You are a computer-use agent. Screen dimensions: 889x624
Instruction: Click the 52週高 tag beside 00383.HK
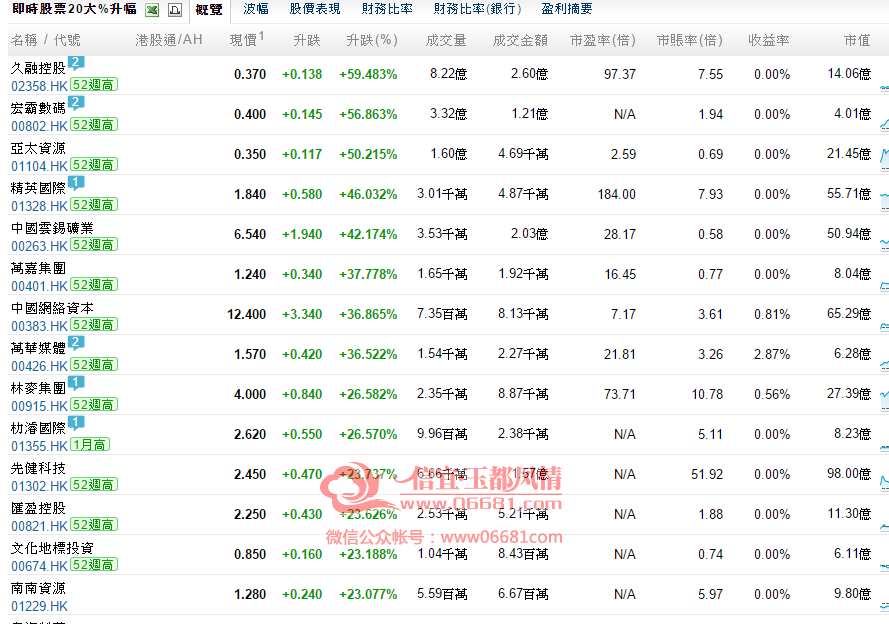(x=94, y=325)
